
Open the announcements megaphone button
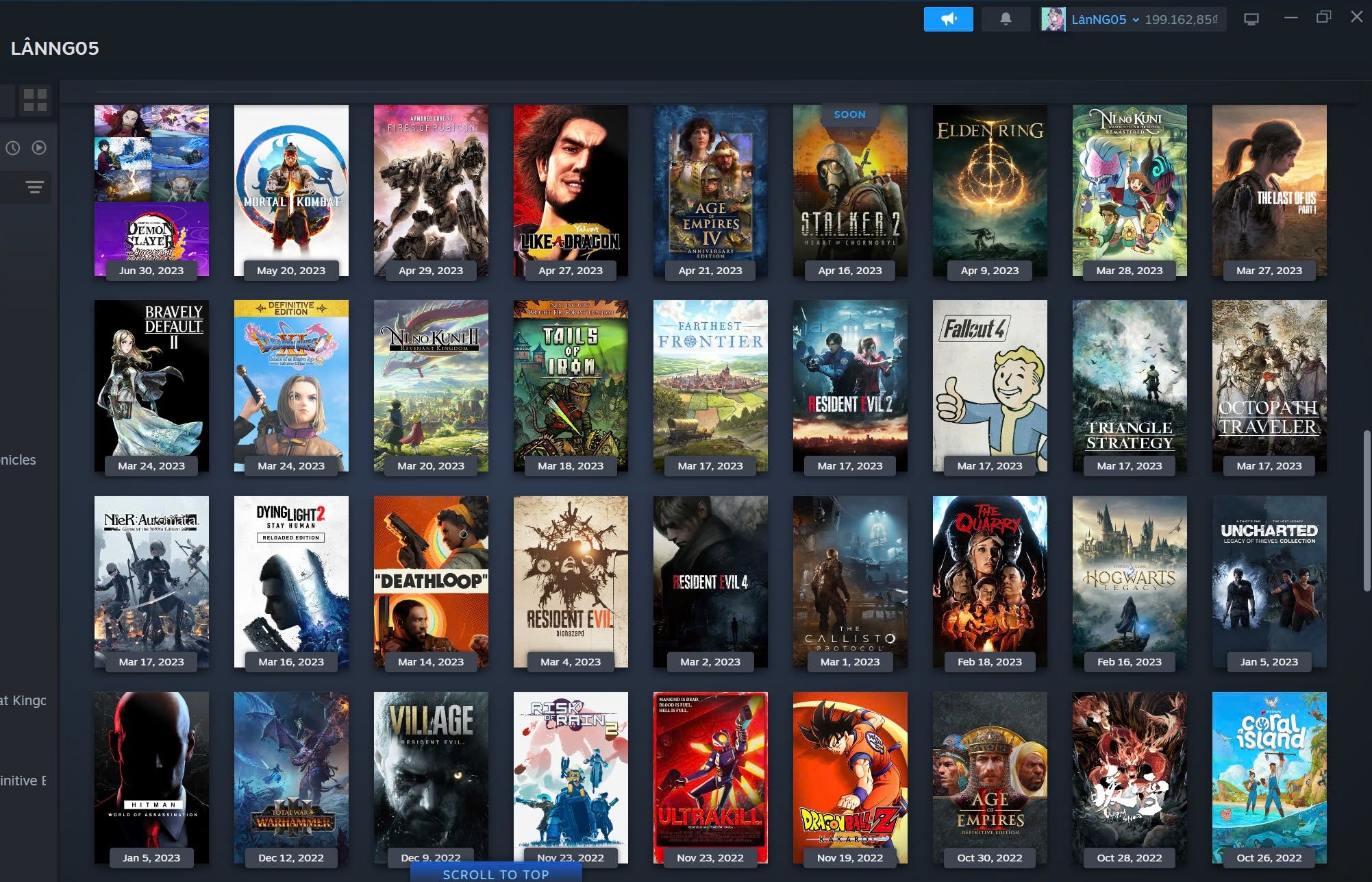(x=948, y=19)
